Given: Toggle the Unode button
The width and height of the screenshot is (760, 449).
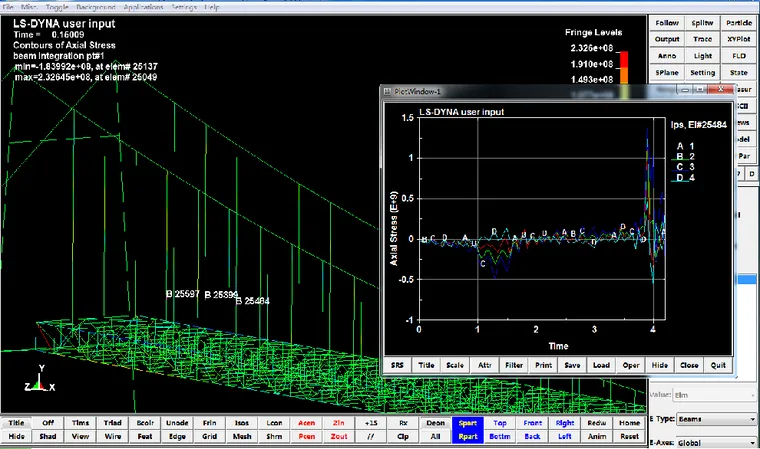Looking at the screenshot, I should coord(177,423).
